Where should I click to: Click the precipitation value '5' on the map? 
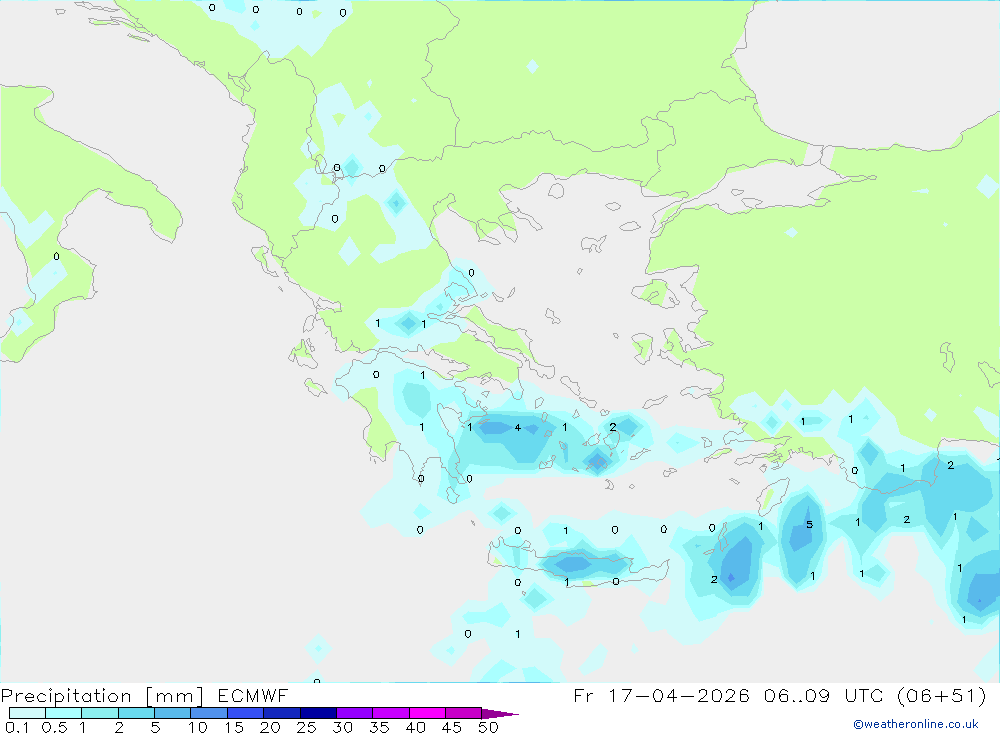[x=809, y=524]
